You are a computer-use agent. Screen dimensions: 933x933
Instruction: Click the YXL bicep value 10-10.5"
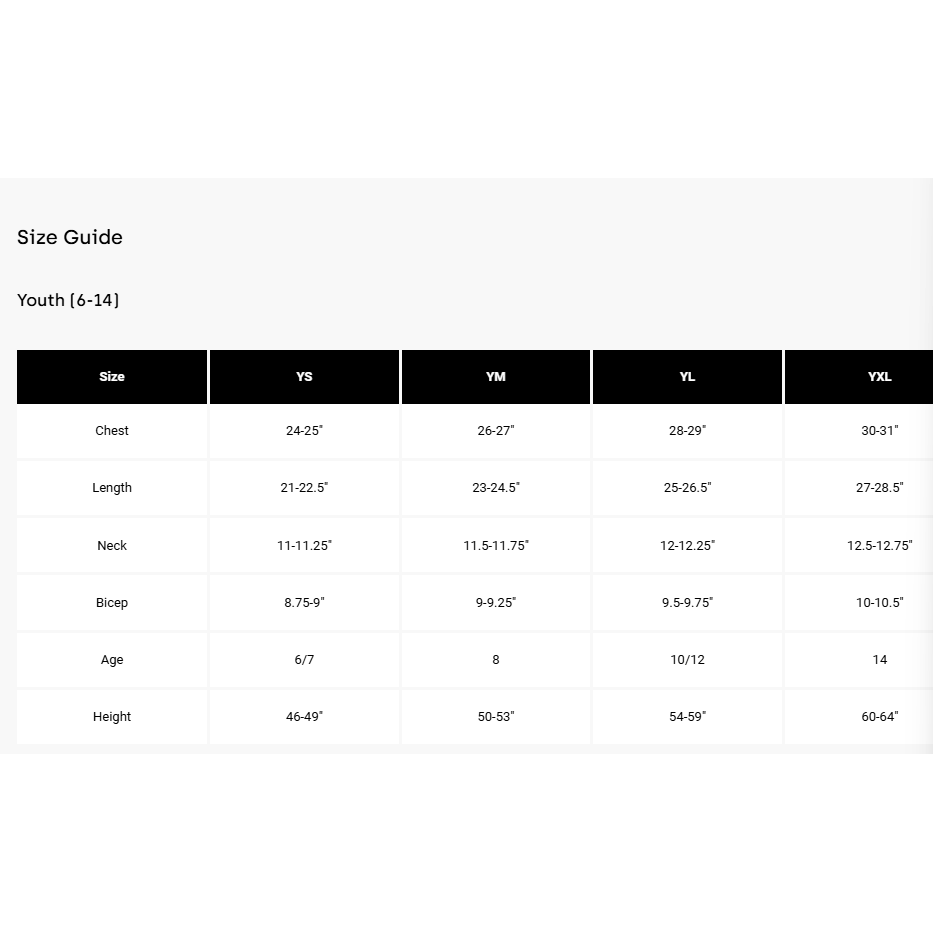pos(879,603)
